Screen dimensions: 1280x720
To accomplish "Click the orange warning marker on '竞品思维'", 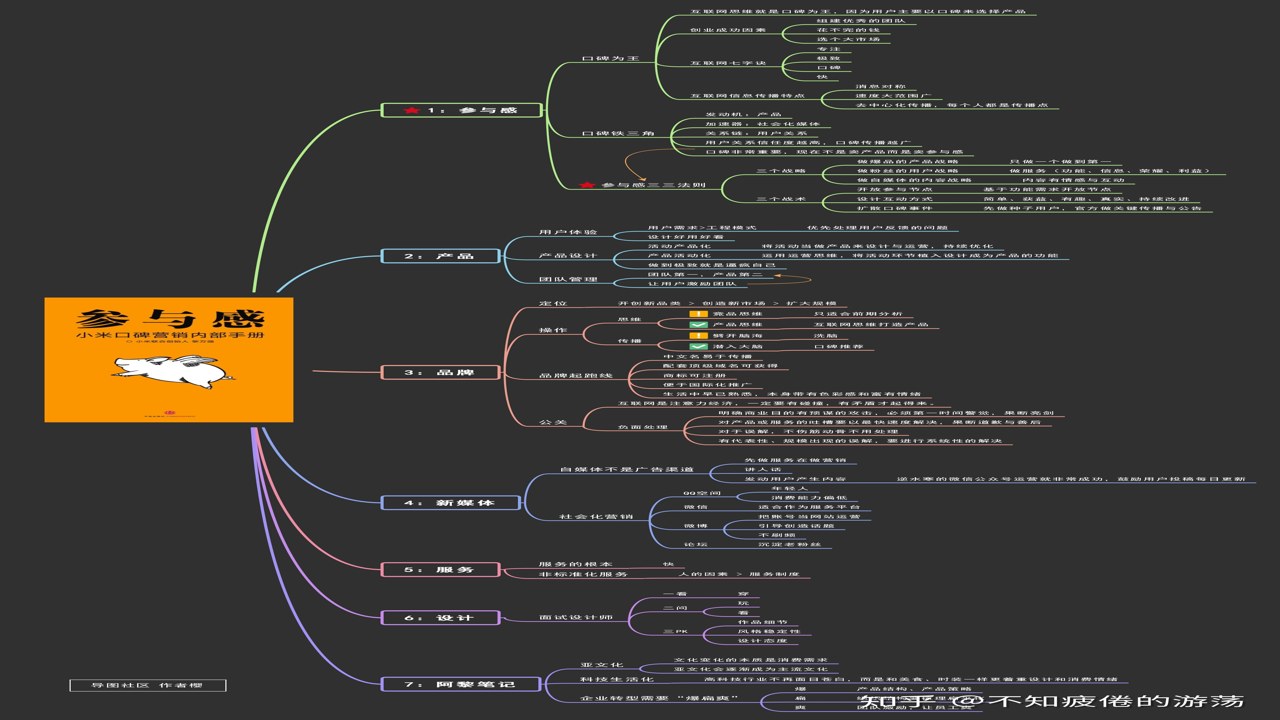I will [x=700, y=314].
